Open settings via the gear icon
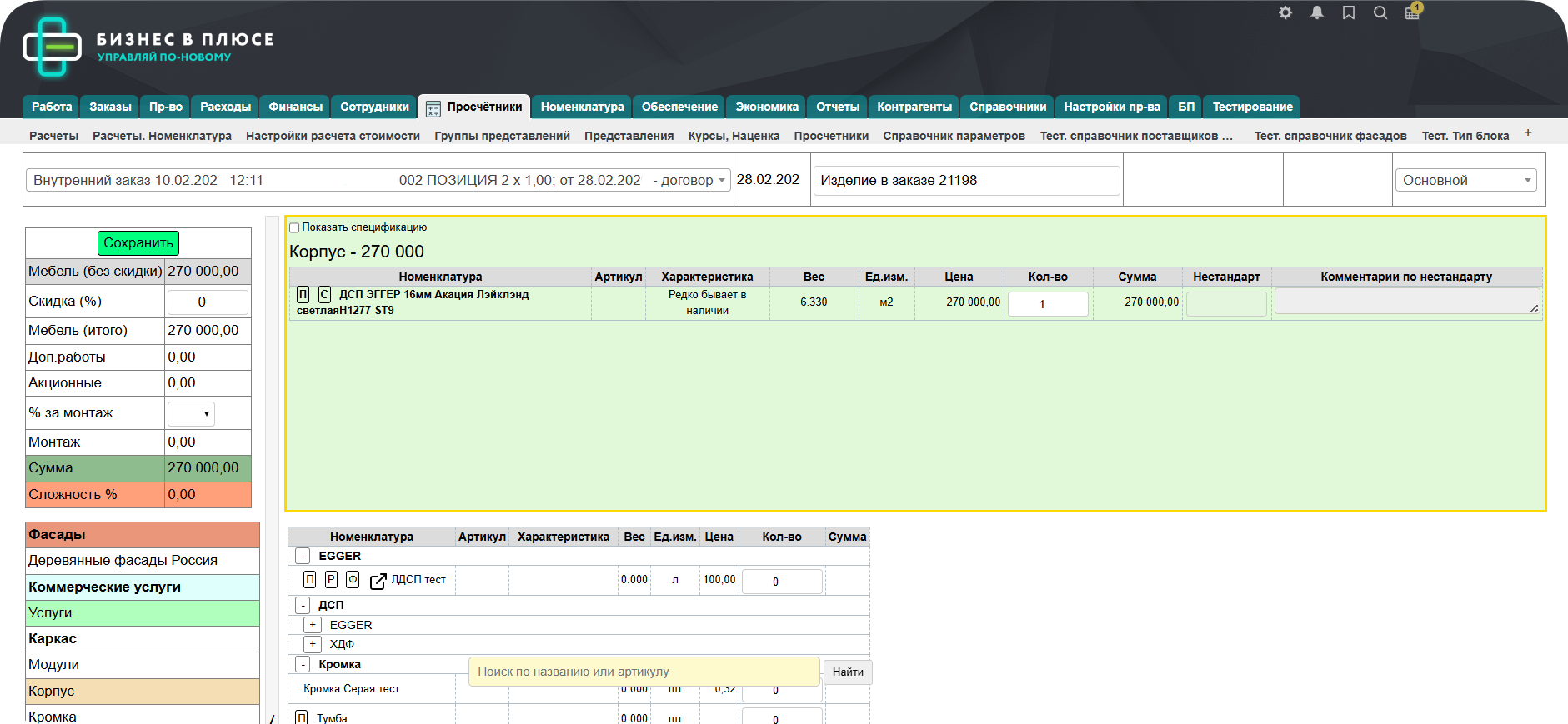 [1285, 12]
